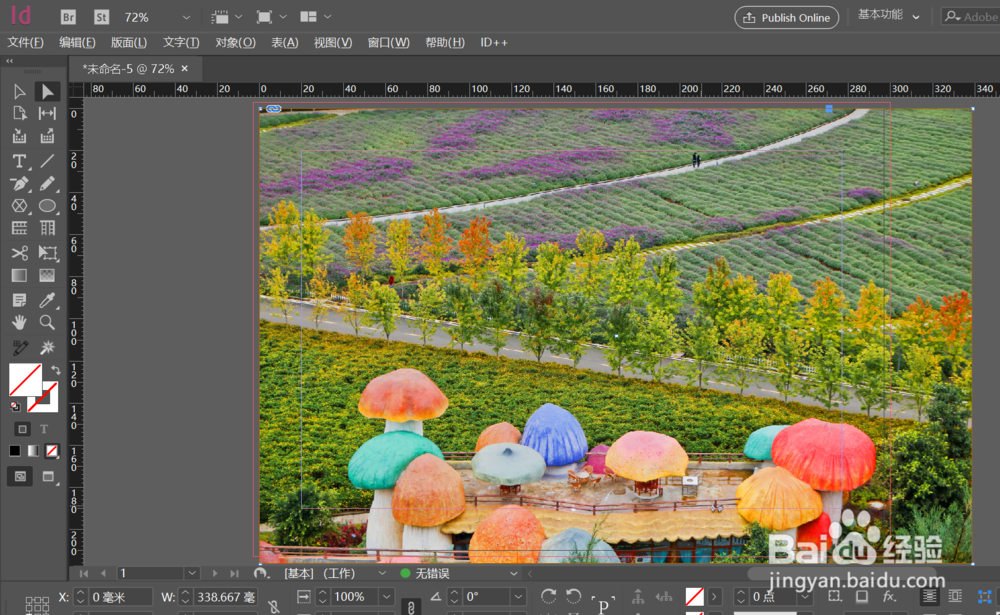Click the Apply Color black swatch
Image resolution: width=1000 pixels, height=615 pixels.
click(x=15, y=451)
